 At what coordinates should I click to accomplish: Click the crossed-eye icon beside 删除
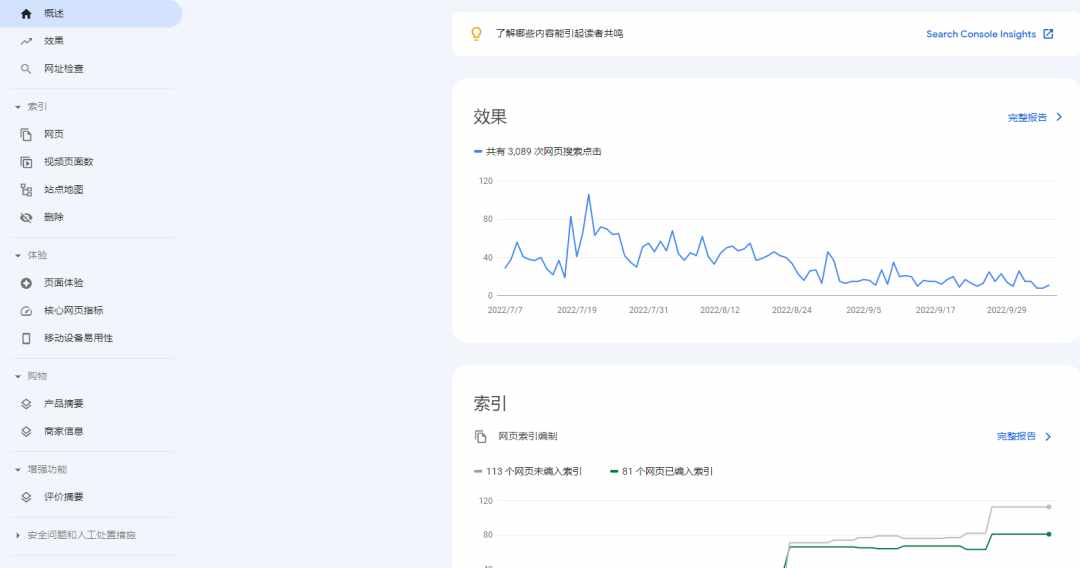(x=26, y=218)
